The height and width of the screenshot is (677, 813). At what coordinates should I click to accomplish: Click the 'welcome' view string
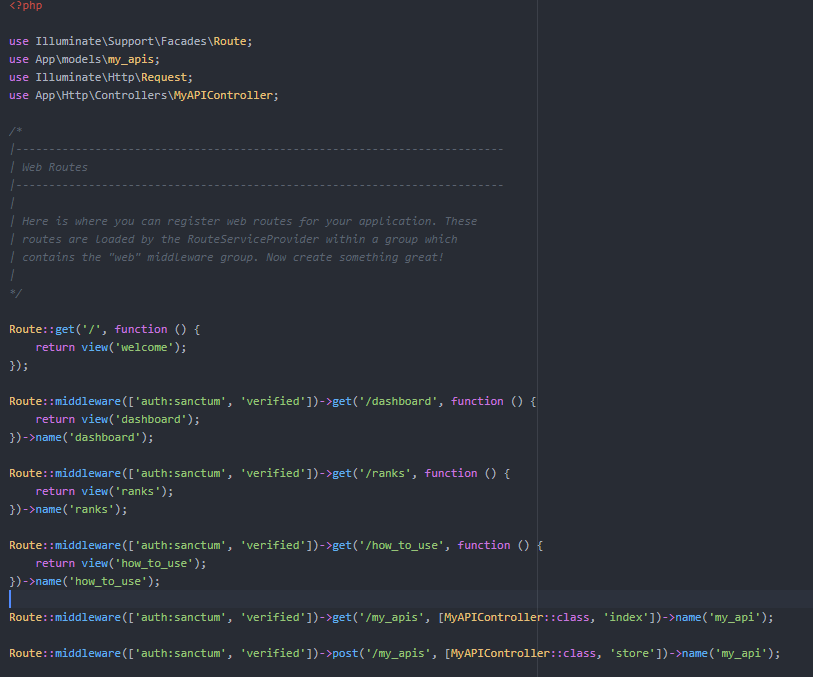[x=144, y=347]
